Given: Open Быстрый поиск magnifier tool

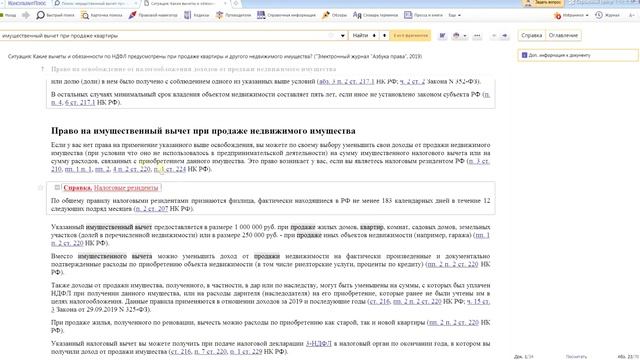Looking at the screenshot, I should (x=55, y=15).
